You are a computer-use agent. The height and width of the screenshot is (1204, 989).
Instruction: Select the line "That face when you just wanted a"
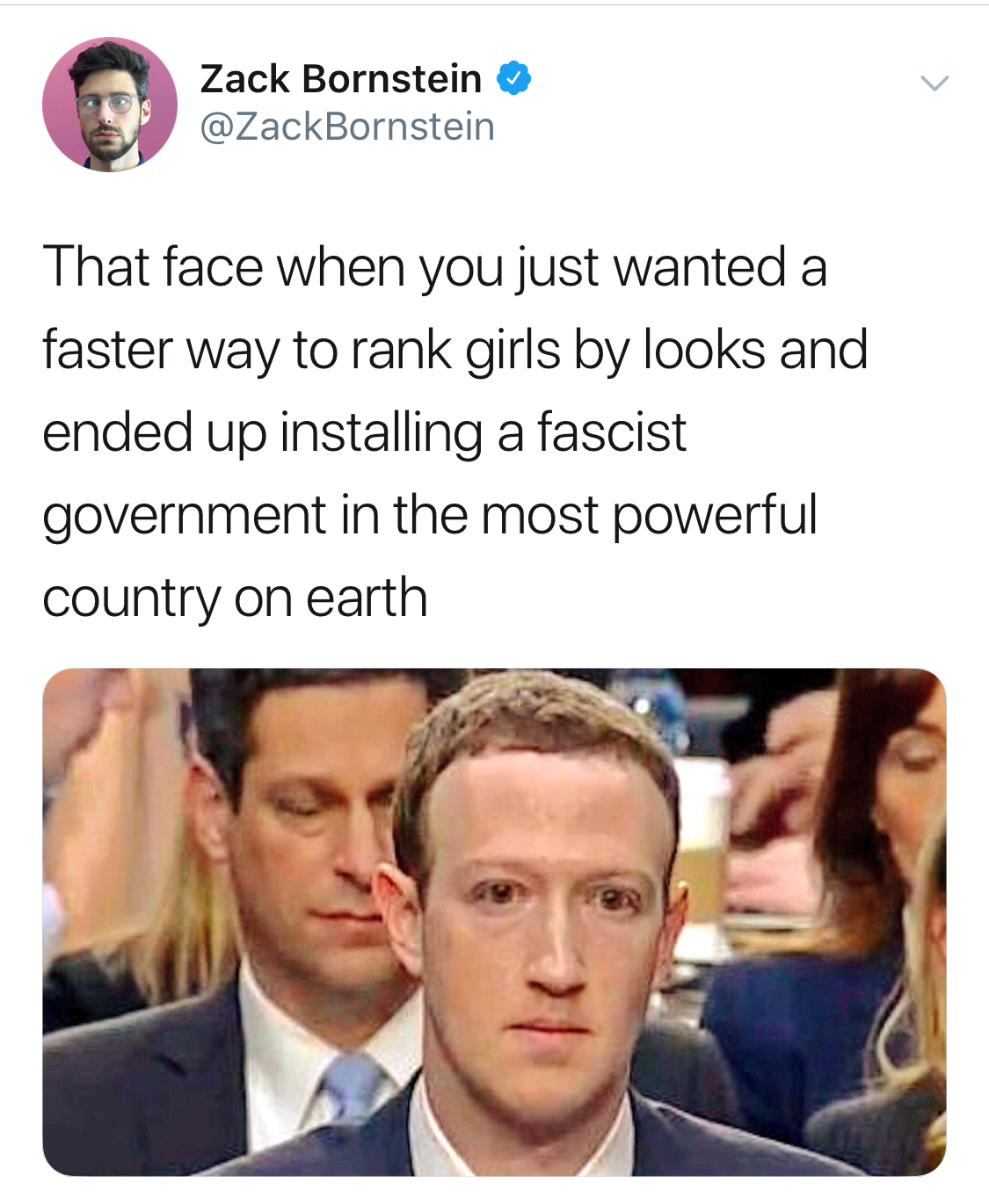435,267
